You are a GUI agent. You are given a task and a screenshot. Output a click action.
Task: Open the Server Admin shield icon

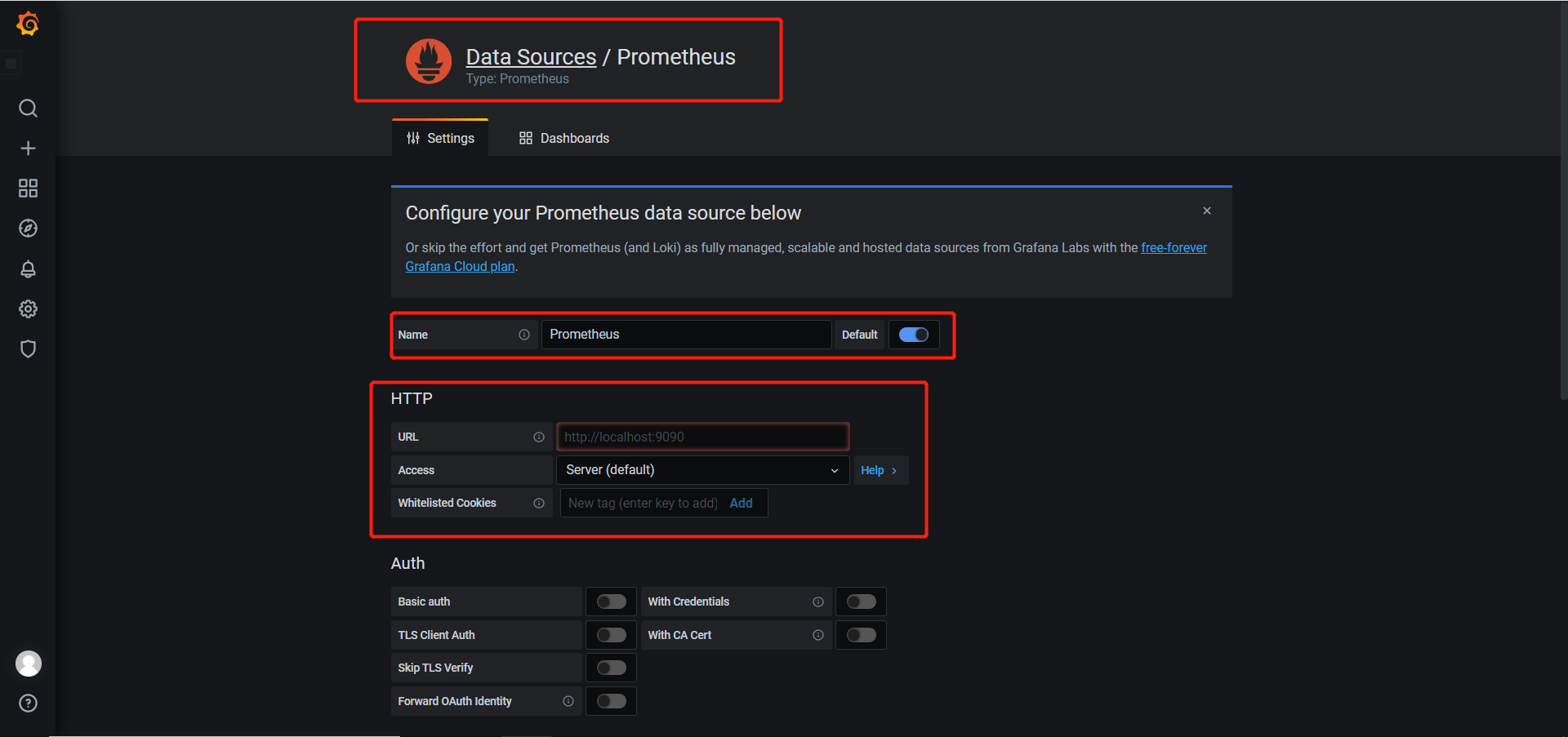tap(28, 349)
